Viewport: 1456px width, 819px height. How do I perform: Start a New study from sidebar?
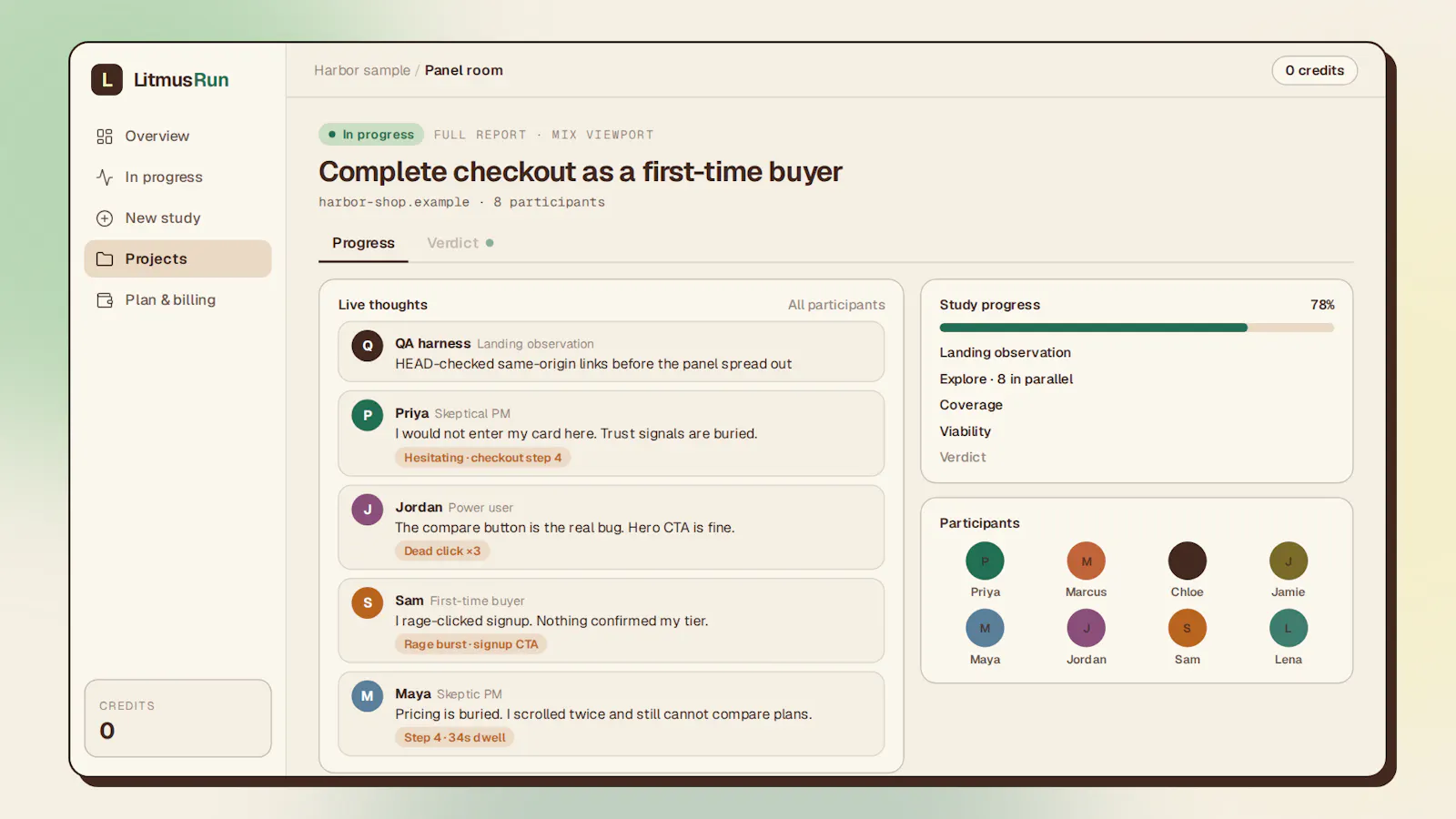click(x=177, y=218)
